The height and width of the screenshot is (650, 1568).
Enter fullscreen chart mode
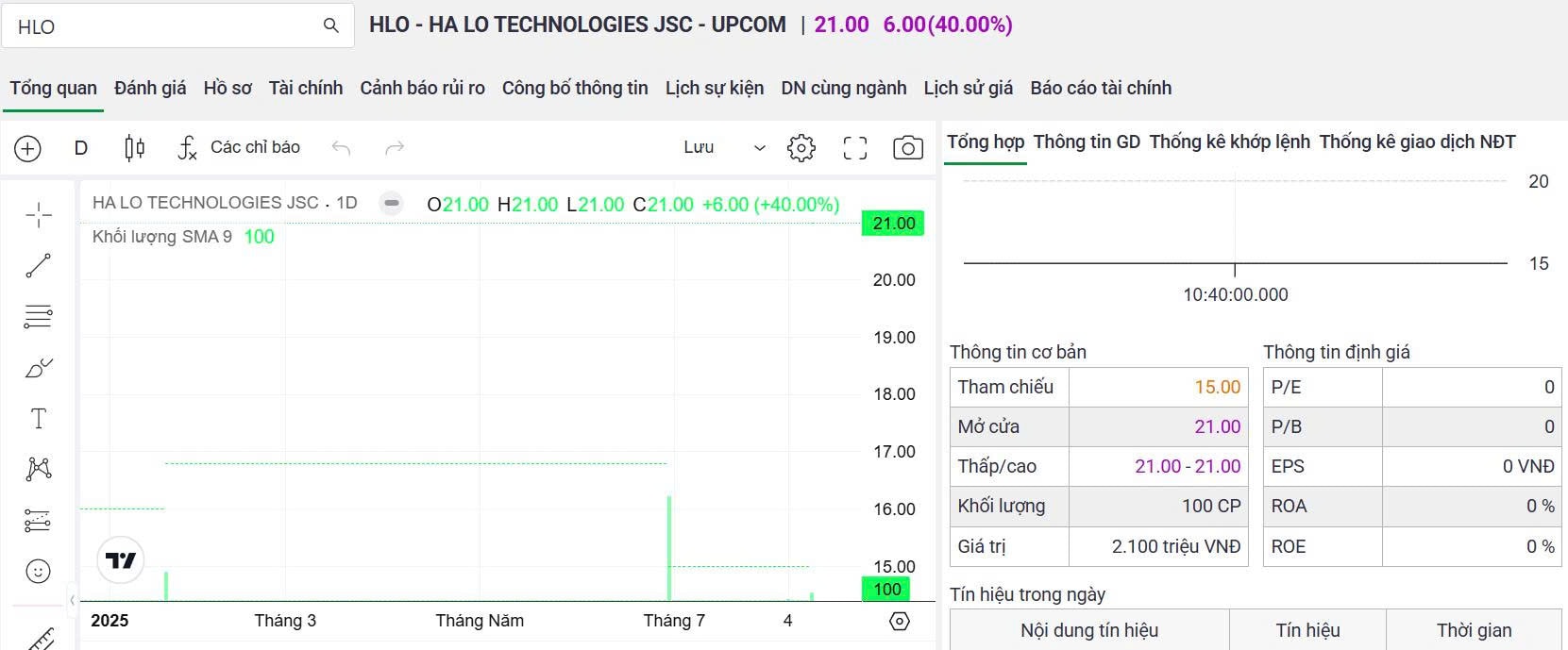click(855, 148)
